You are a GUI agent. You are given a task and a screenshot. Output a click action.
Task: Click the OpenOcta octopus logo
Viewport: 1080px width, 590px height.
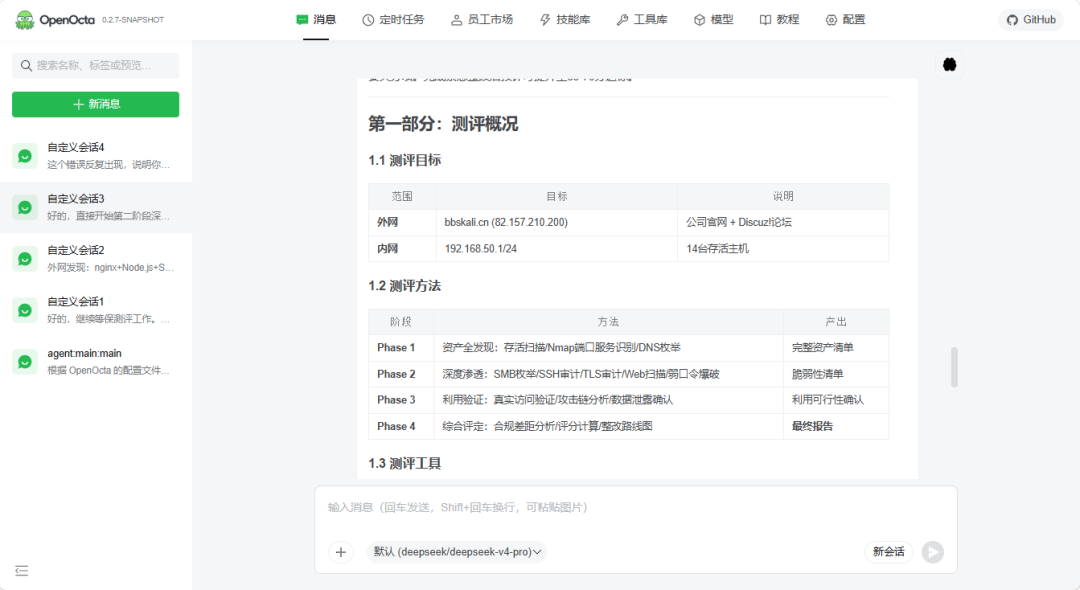tap(25, 20)
